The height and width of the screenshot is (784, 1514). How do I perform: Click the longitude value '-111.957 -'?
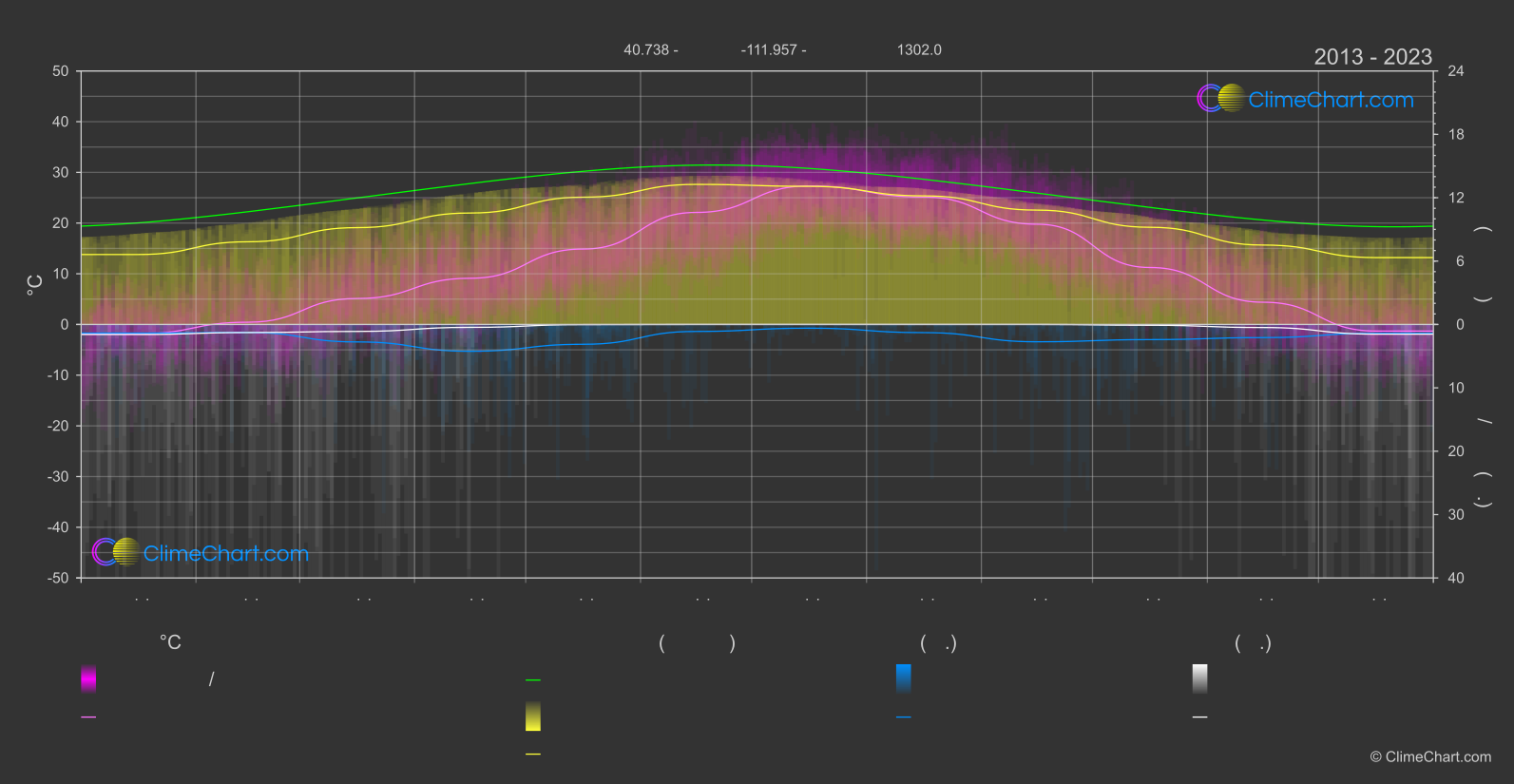click(774, 49)
